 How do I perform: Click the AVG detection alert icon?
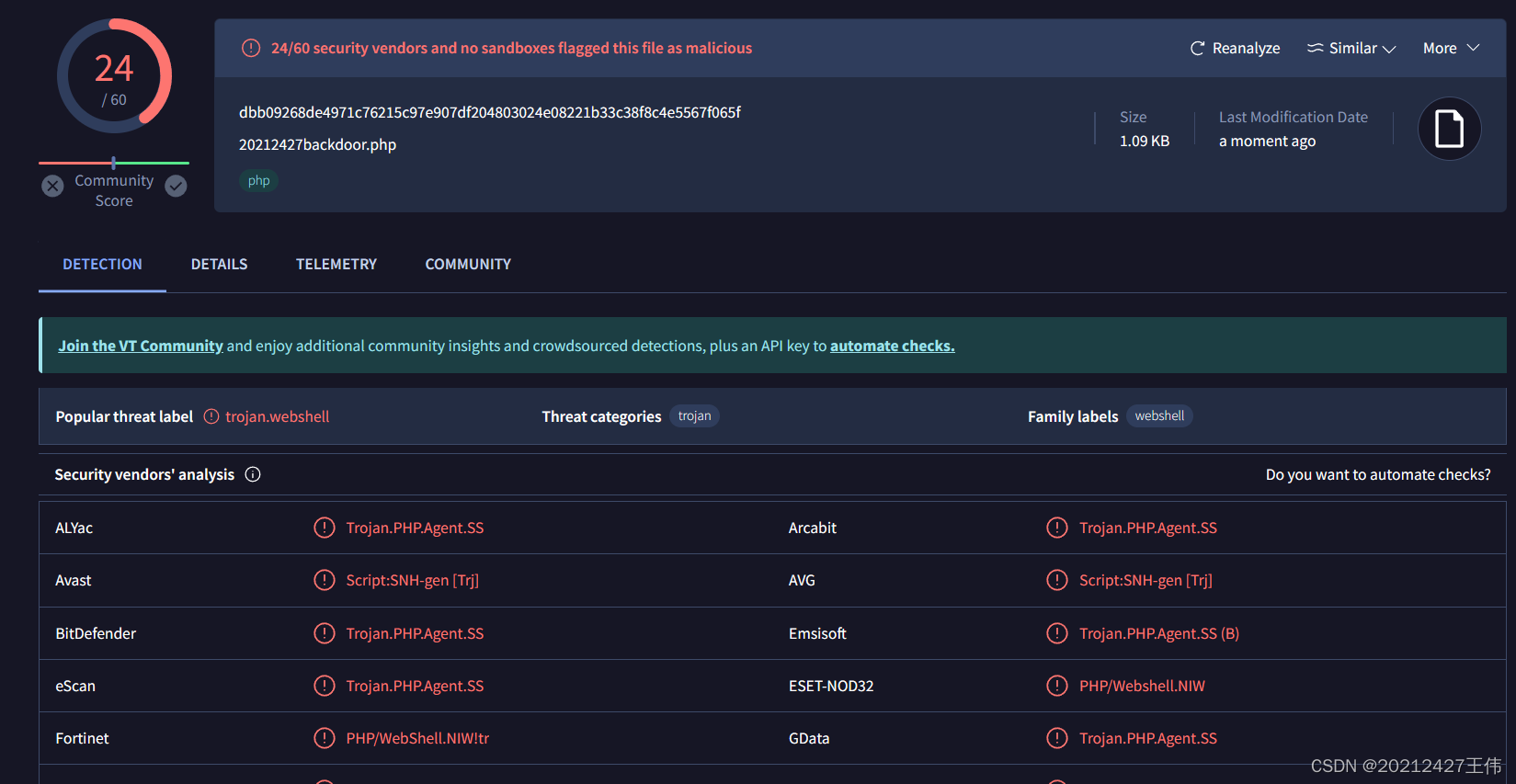[x=1057, y=580]
